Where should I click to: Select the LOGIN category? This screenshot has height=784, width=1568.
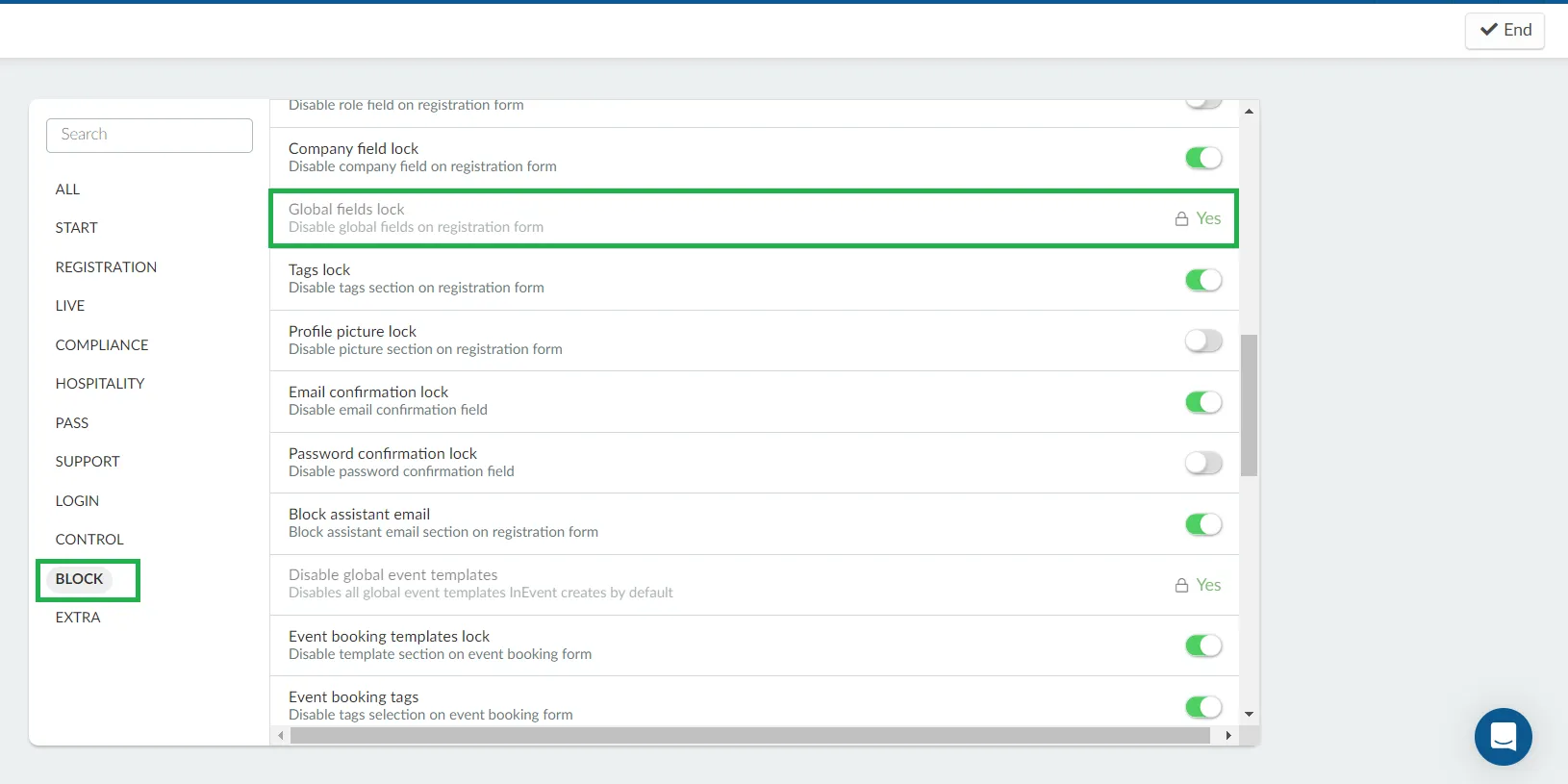pyautogui.click(x=77, y=501)
